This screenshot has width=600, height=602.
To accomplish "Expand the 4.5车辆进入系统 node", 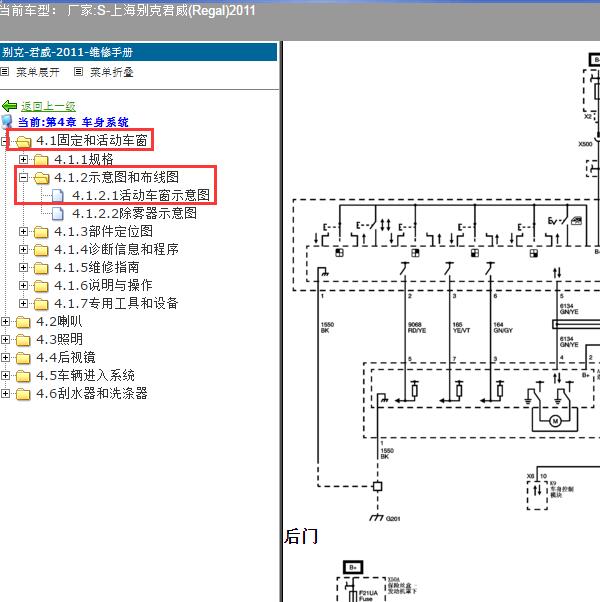I will pyautogui.click(x=5, y=375).
